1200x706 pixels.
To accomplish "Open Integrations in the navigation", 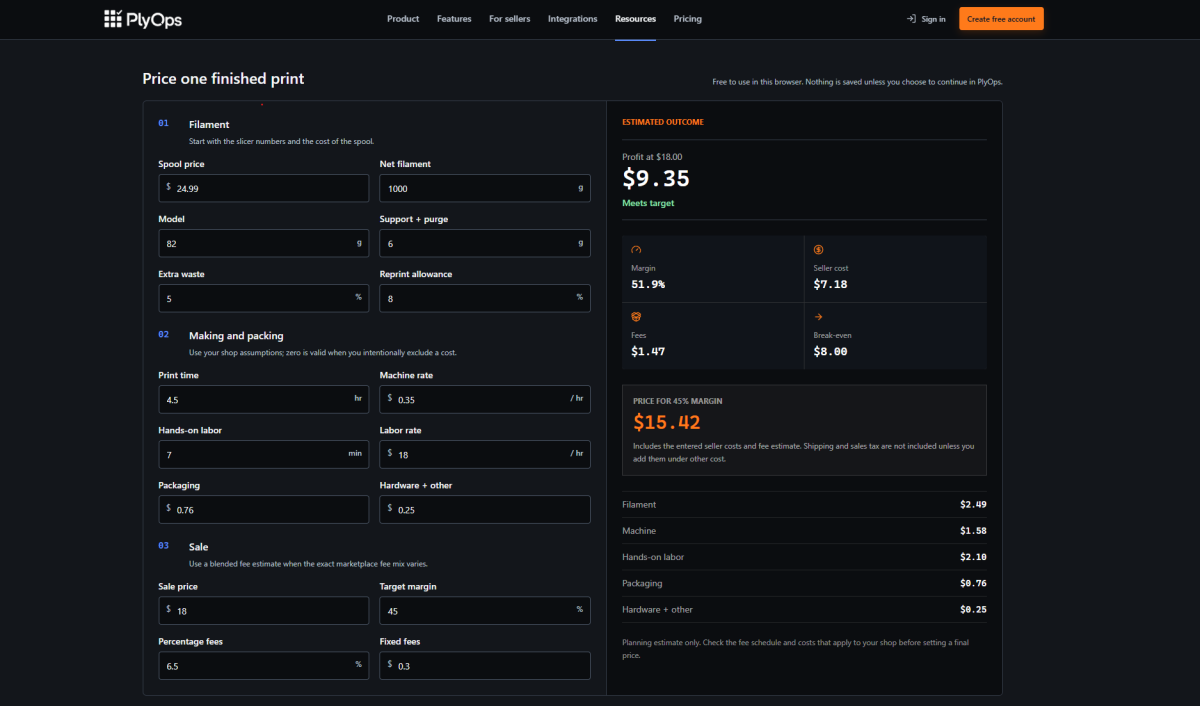I will [x=573, y=19].
